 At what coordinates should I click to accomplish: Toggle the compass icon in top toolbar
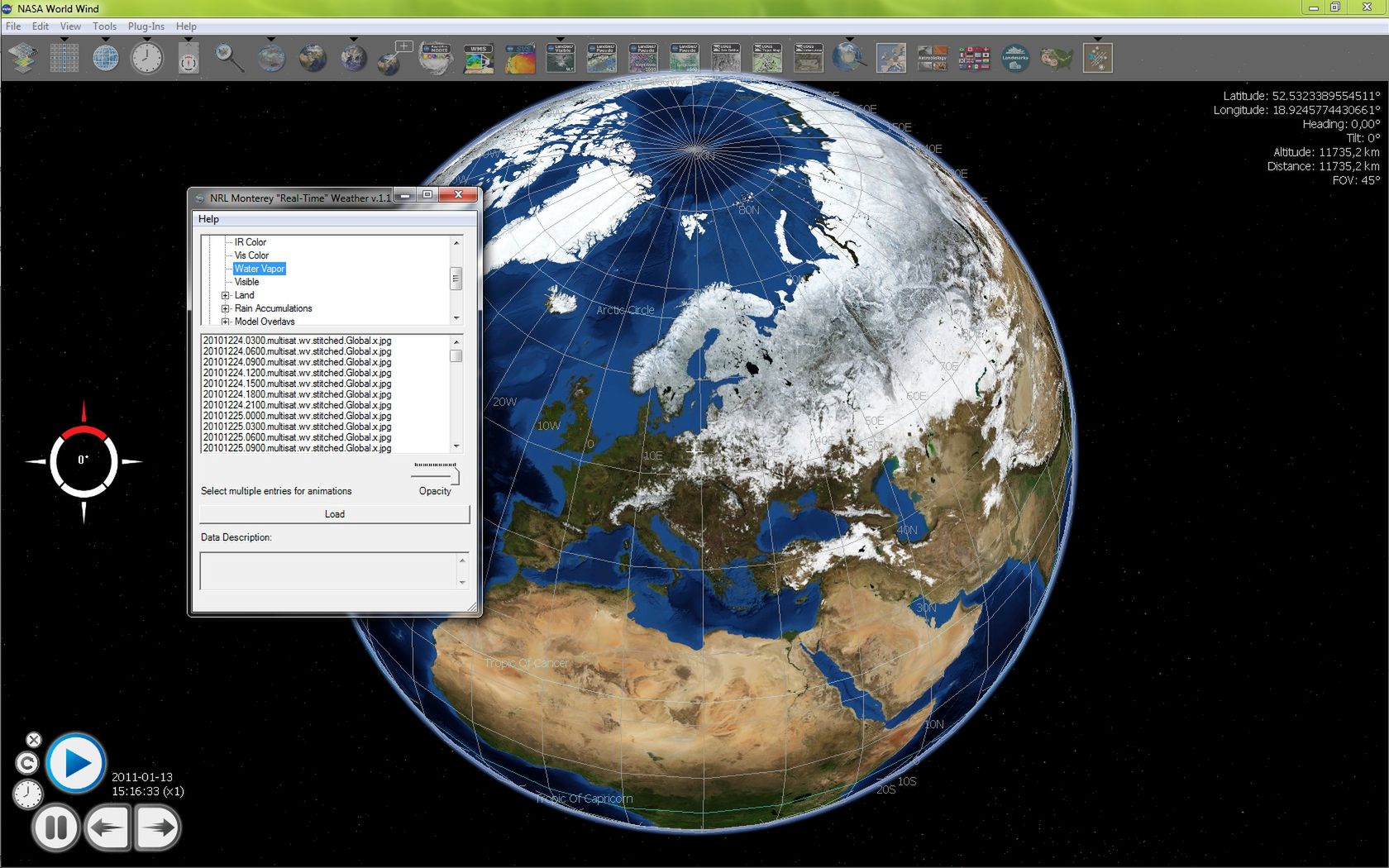pos(189,58)
